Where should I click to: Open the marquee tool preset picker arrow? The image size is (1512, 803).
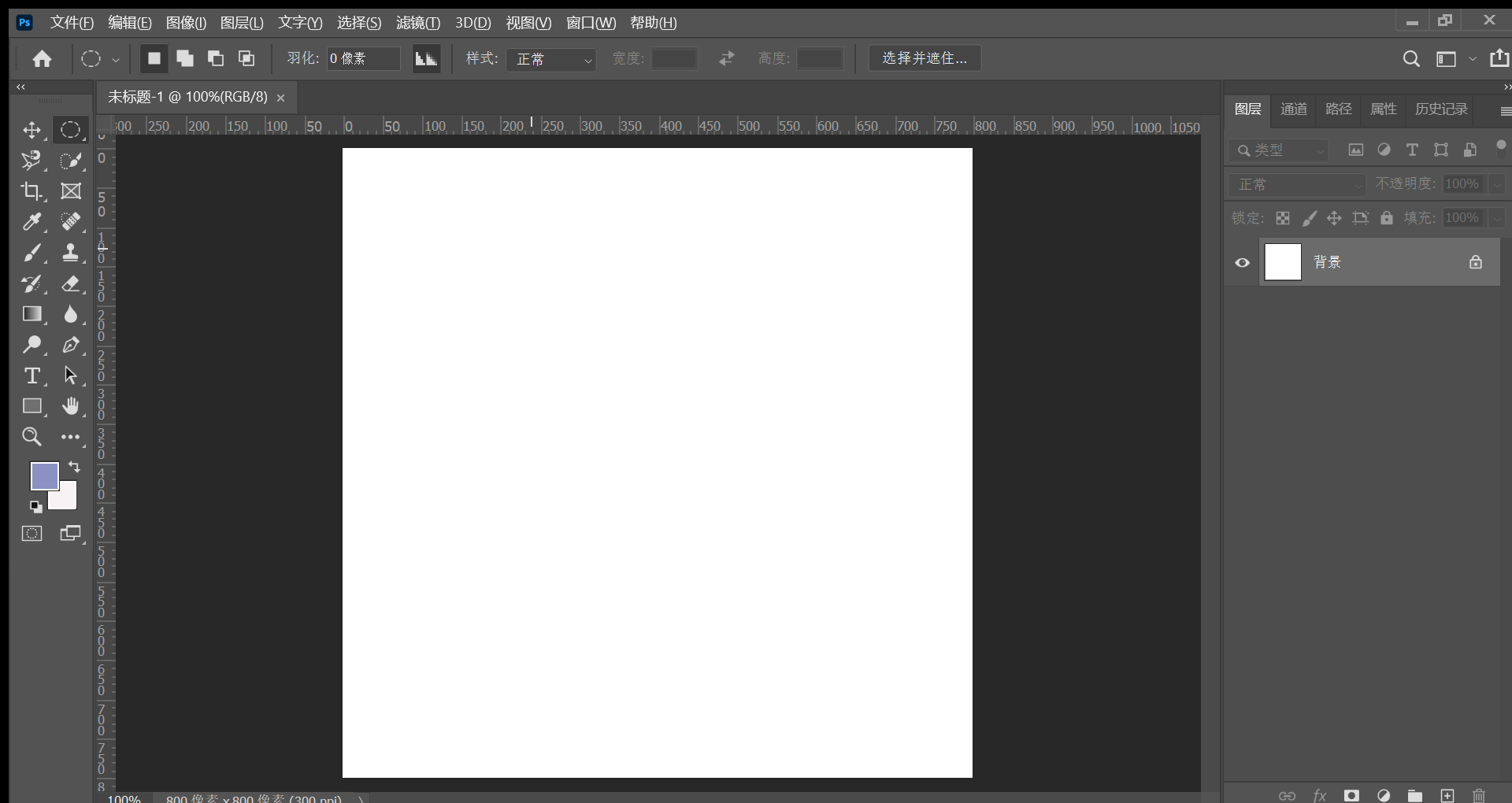[x=116, y=60]
